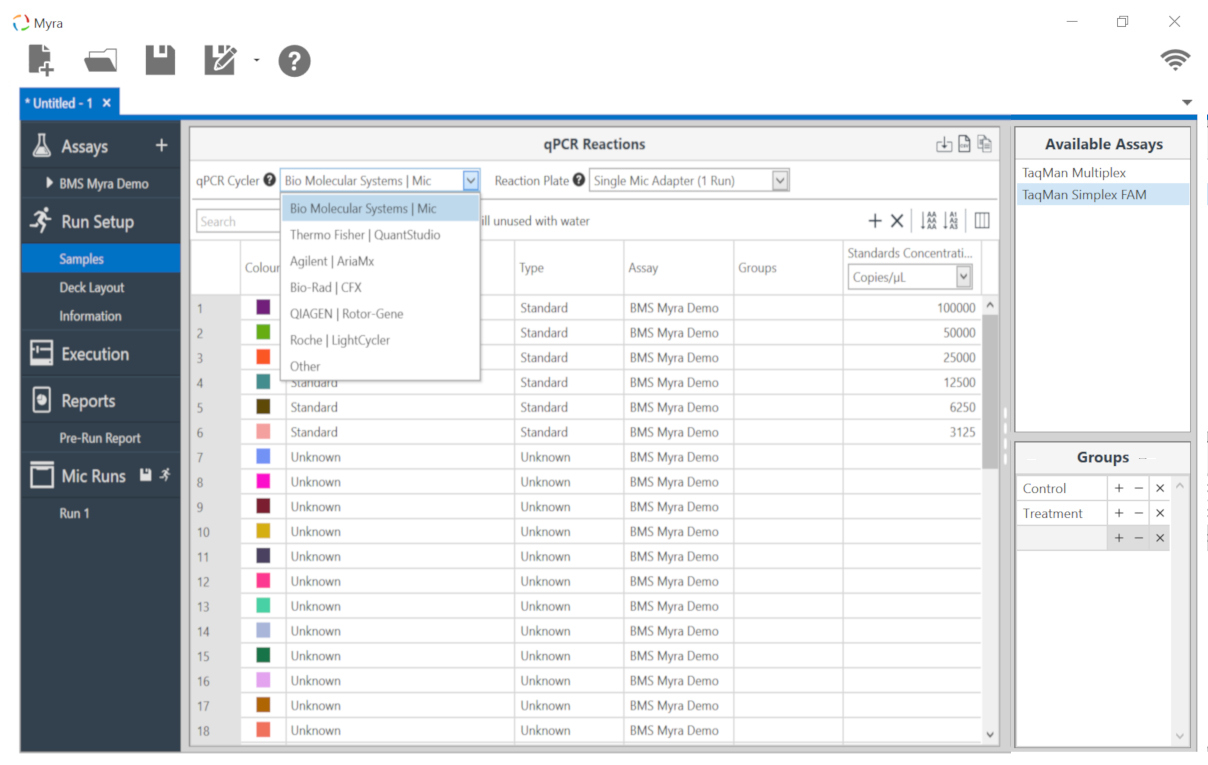Click the add row plus icon

[x=875, y=221]
